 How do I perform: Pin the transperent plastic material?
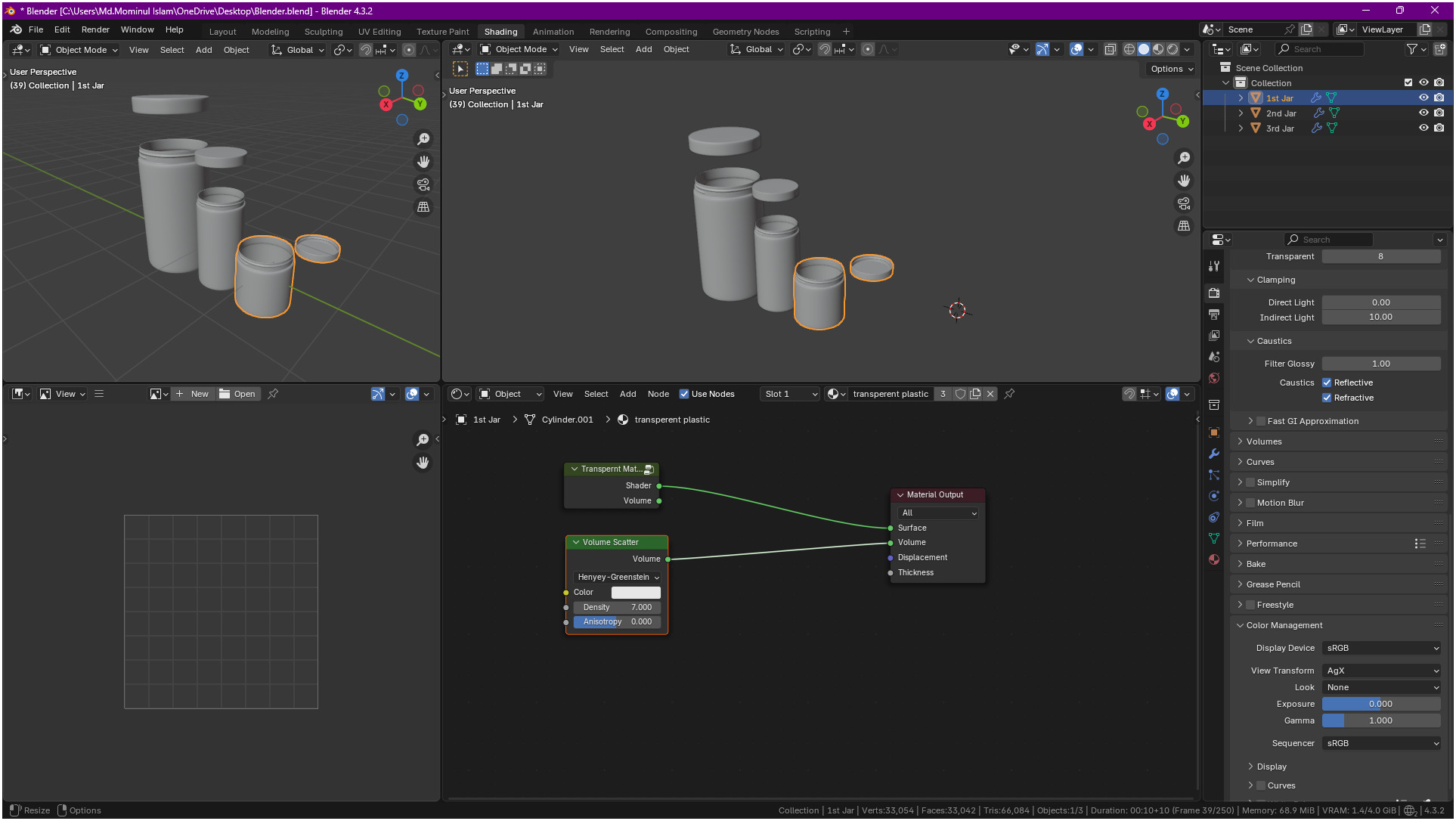coord(1009,394)
